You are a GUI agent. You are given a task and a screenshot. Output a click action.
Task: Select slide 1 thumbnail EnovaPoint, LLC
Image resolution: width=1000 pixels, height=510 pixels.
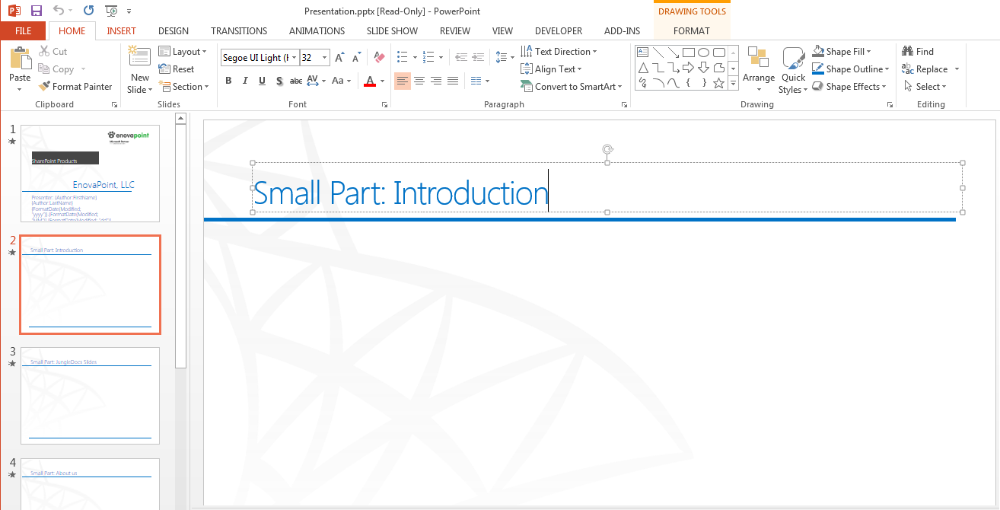click(x=90, y=173)
